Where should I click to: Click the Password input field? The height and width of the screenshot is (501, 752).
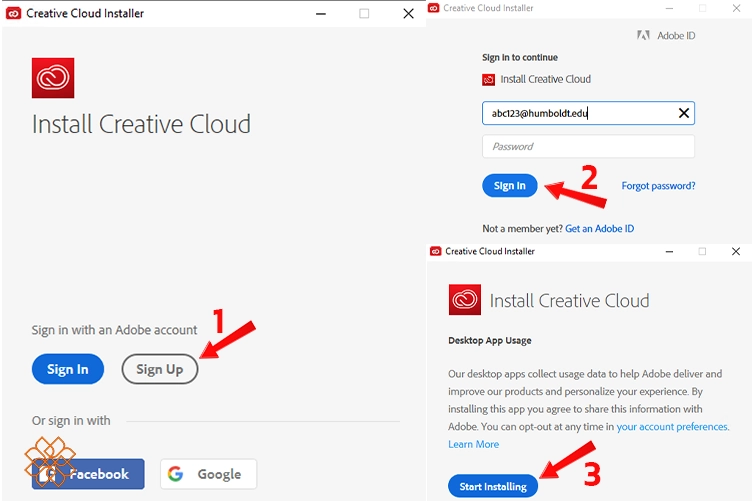588,146
